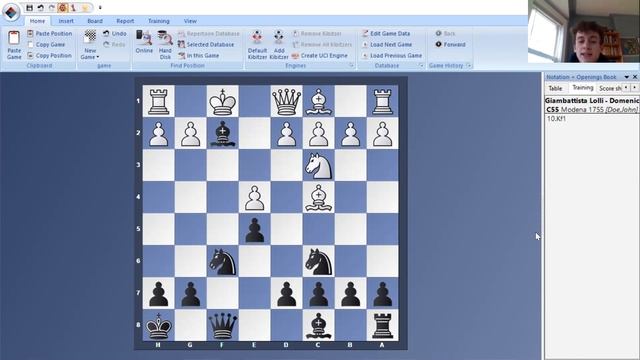Find position Online
Viewport: 640px width, 360px height.
coord(144,42)
